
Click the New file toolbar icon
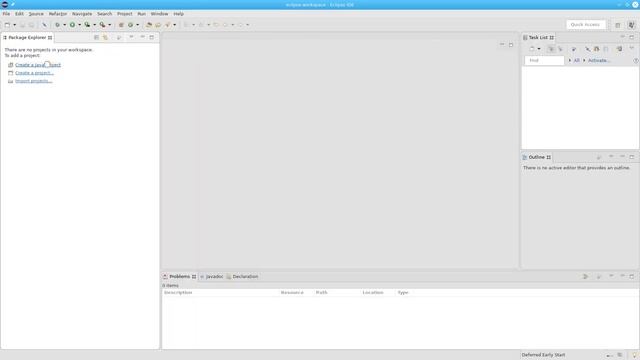coord(7,25)
